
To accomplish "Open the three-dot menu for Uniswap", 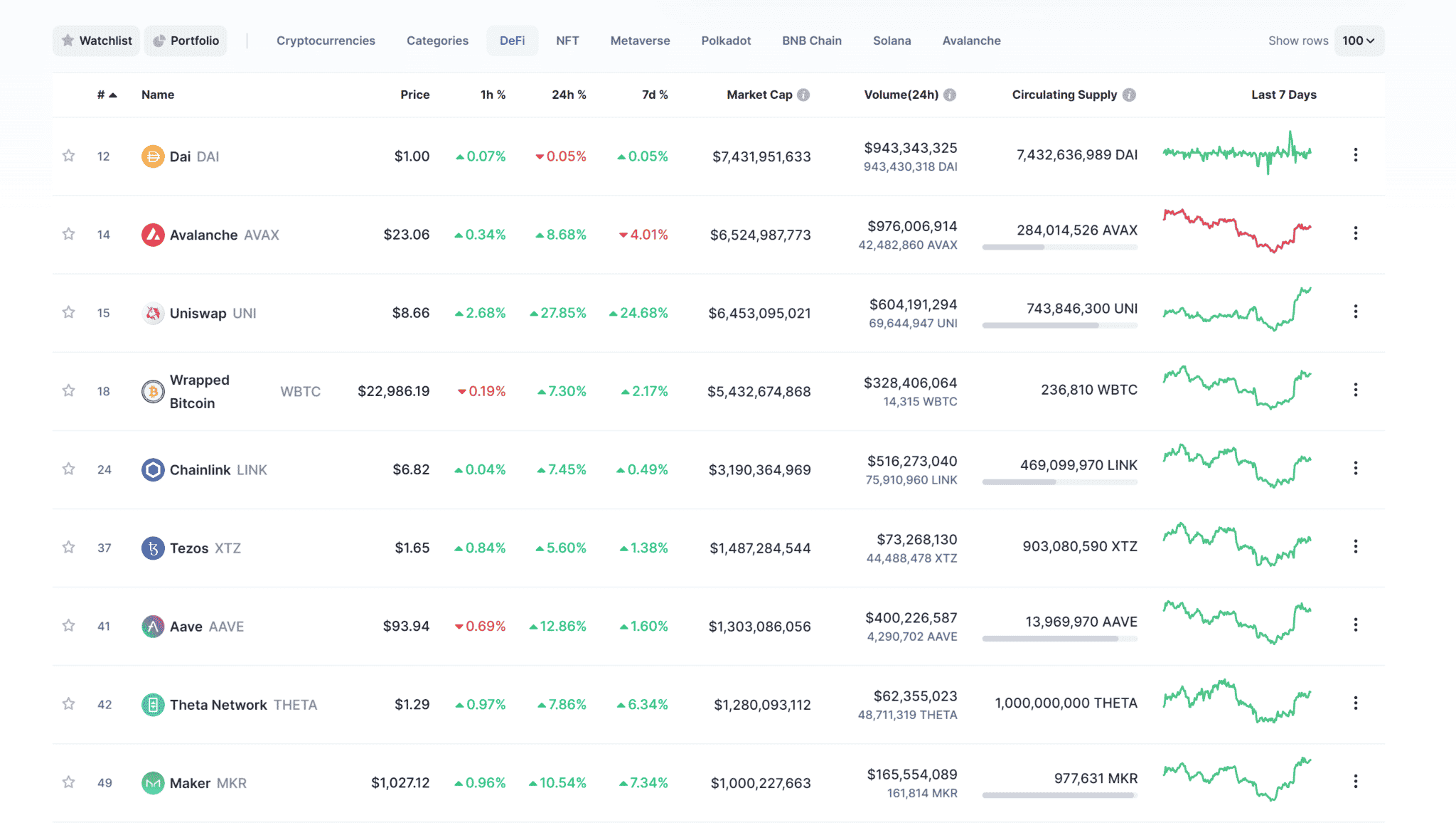I will [1356, 312].
